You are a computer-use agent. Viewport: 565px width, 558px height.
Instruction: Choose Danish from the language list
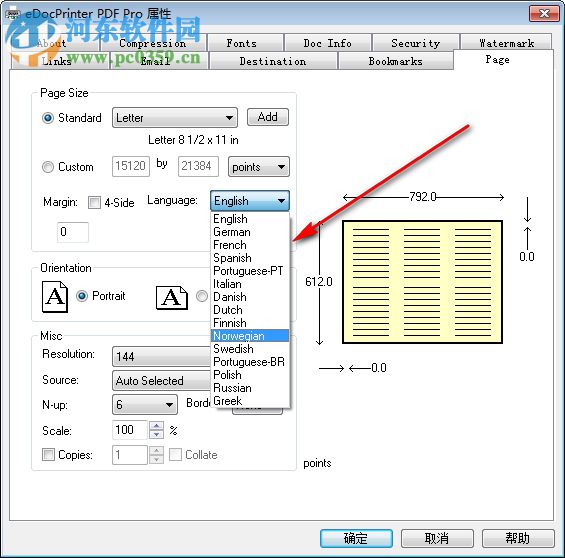[x=250, y=296]
